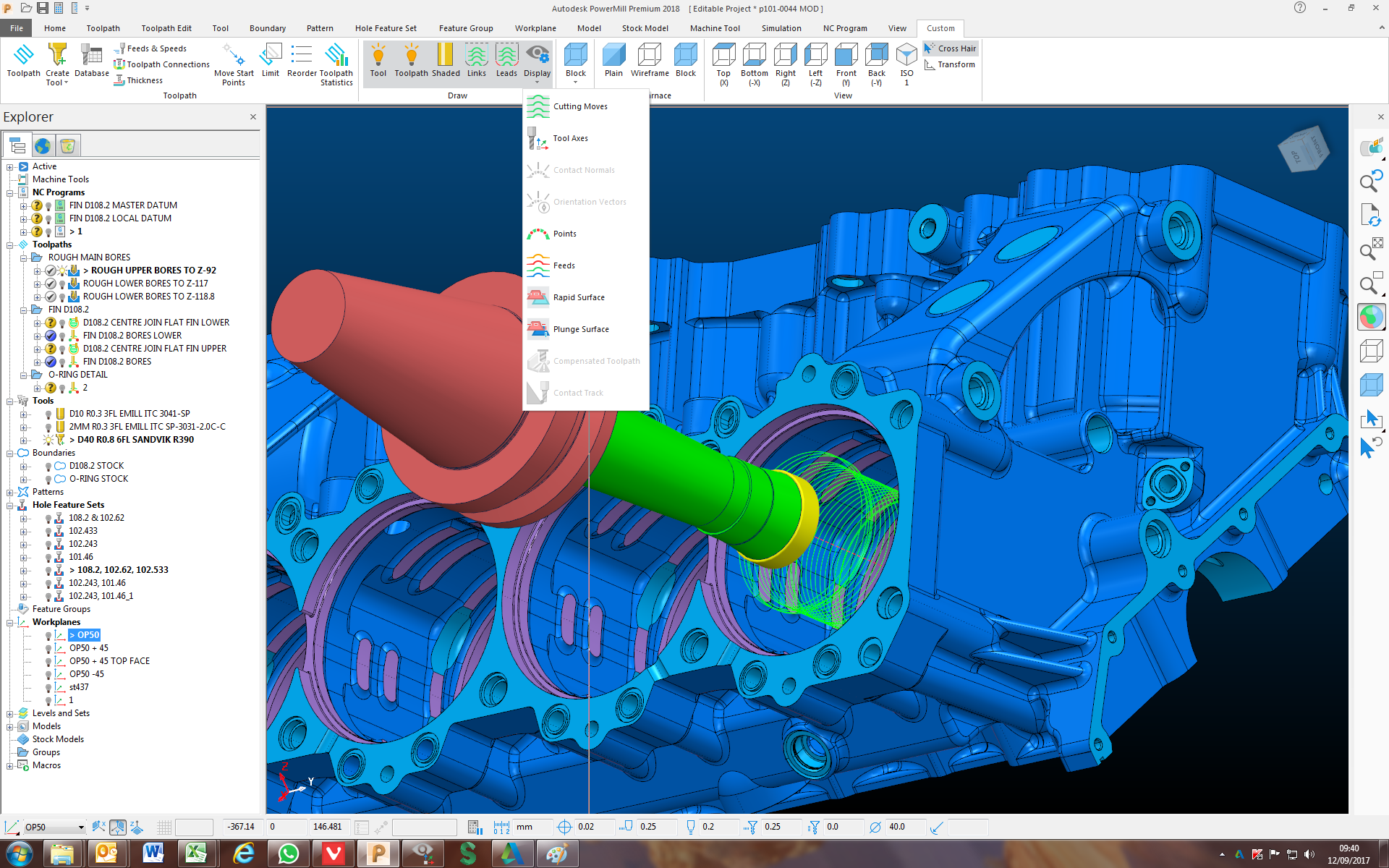Toggle light bulb for OP50 -45 workplane

48,675
